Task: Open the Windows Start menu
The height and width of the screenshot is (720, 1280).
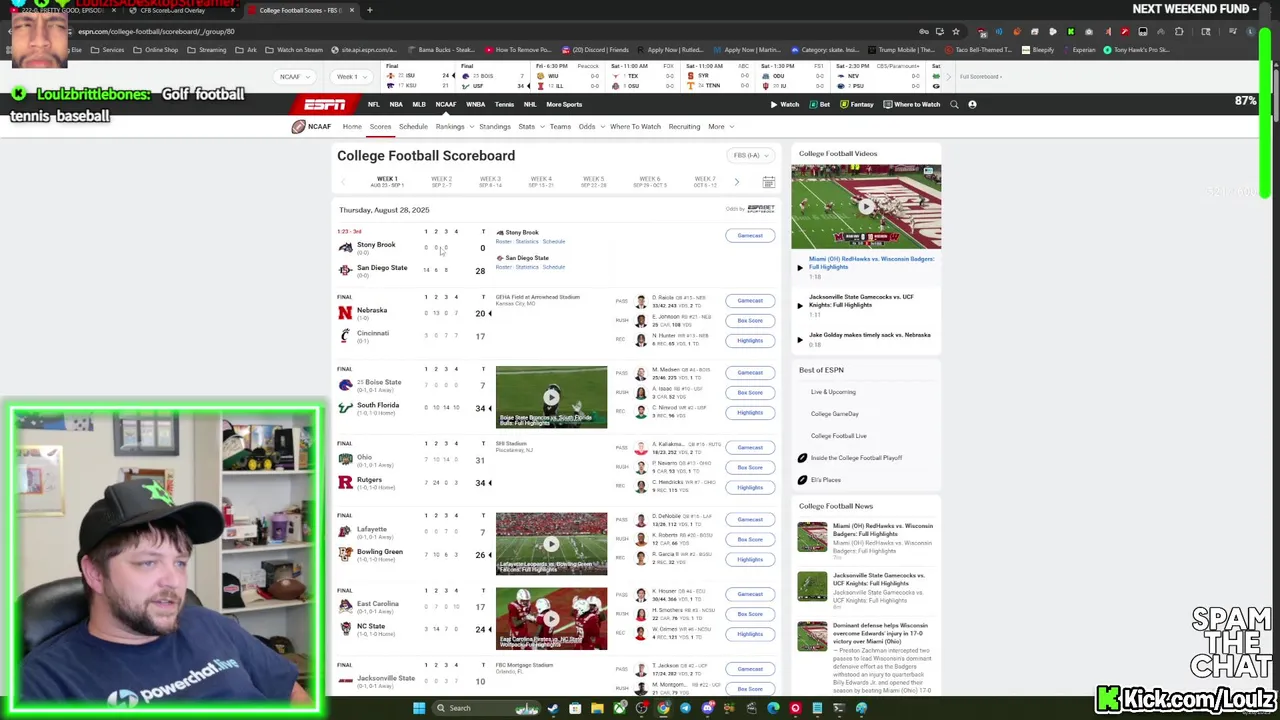Action: [419, 708]
